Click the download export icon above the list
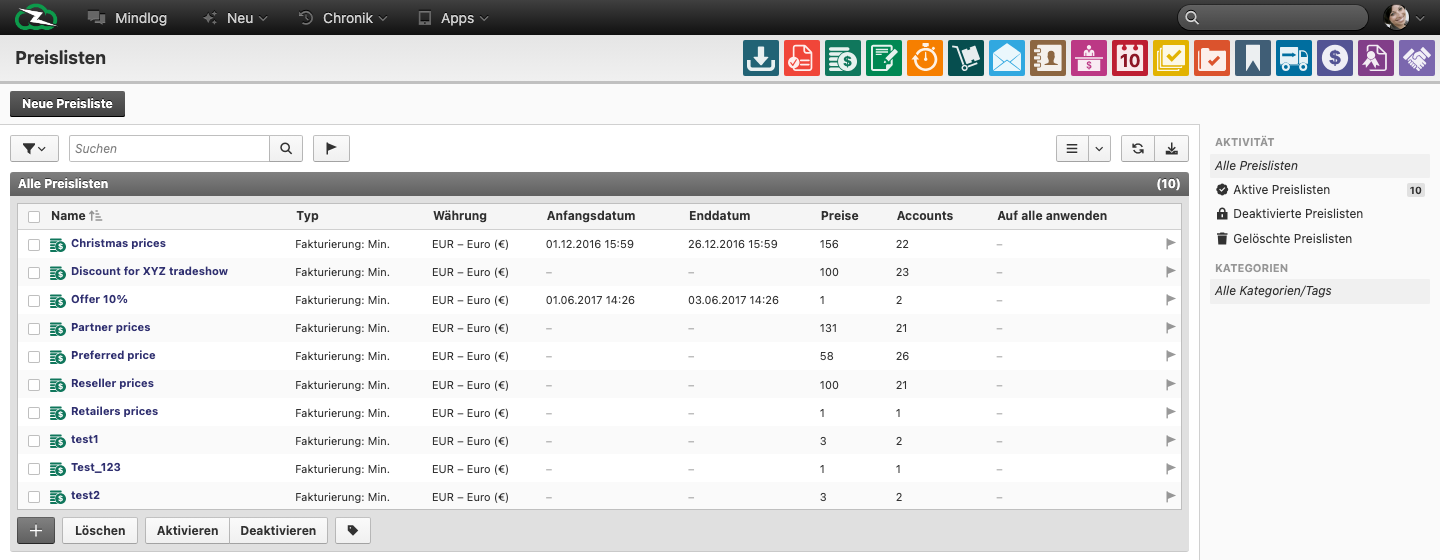 [1171, 149]
